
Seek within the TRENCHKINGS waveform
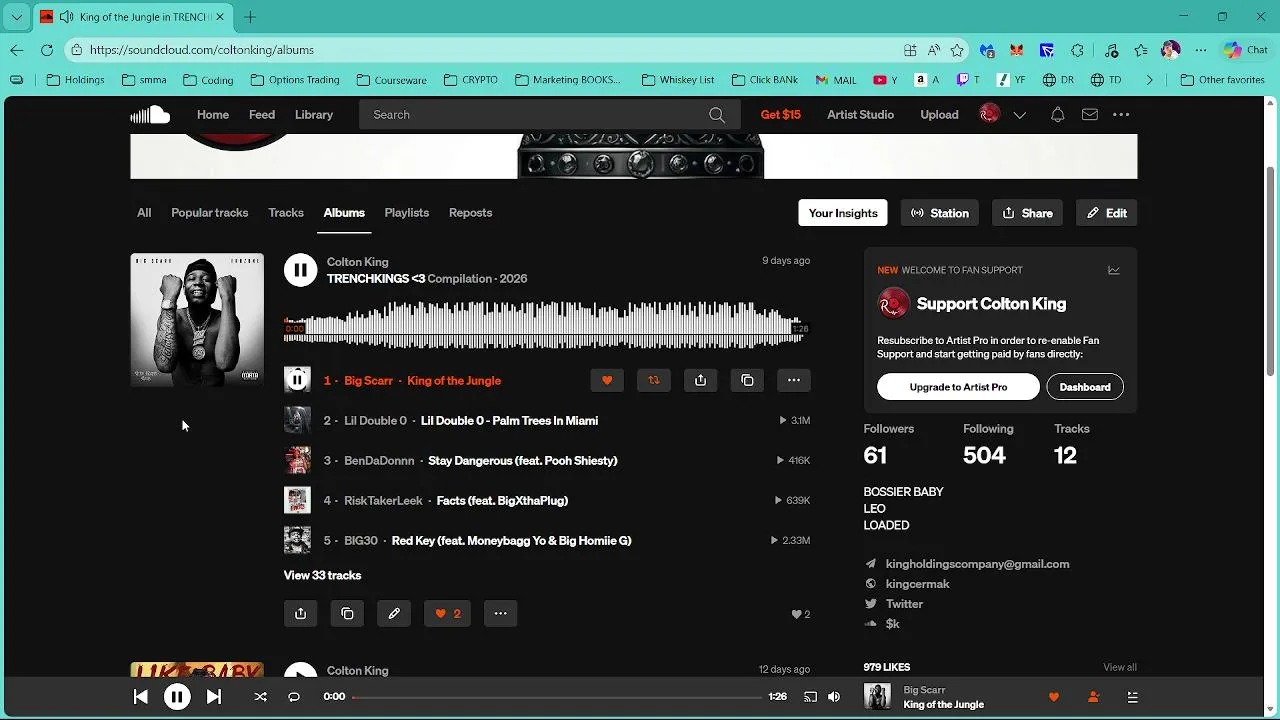(545, 325)
